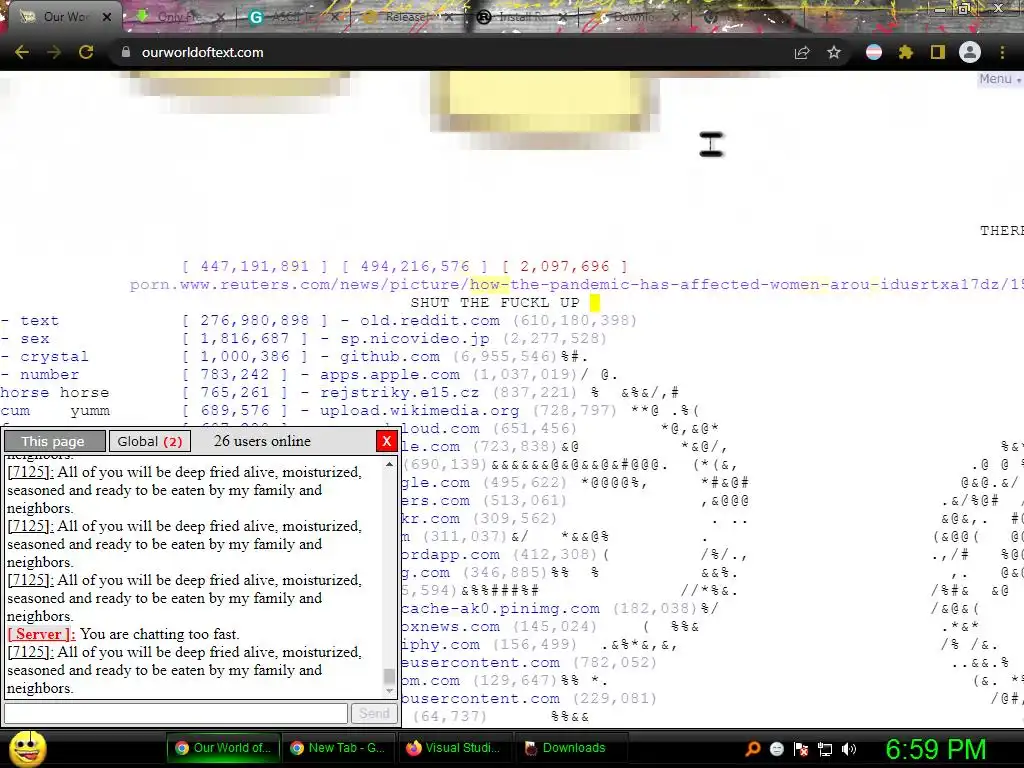The height and width of the screenshot is (768, 1024).
Task: Click the padlock site info icon
Action: 126,52
